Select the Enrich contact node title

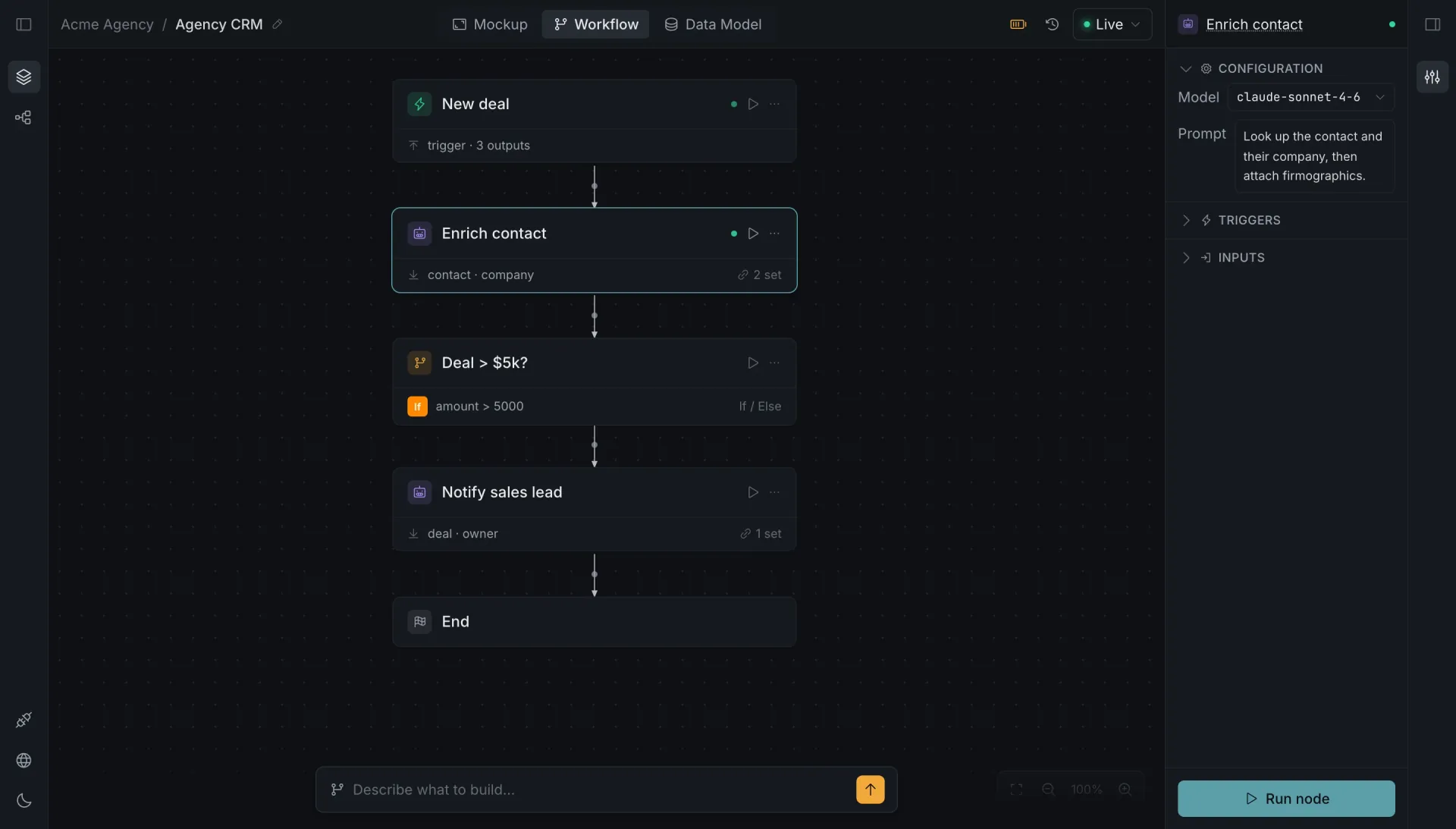click(x=494, y=234)
